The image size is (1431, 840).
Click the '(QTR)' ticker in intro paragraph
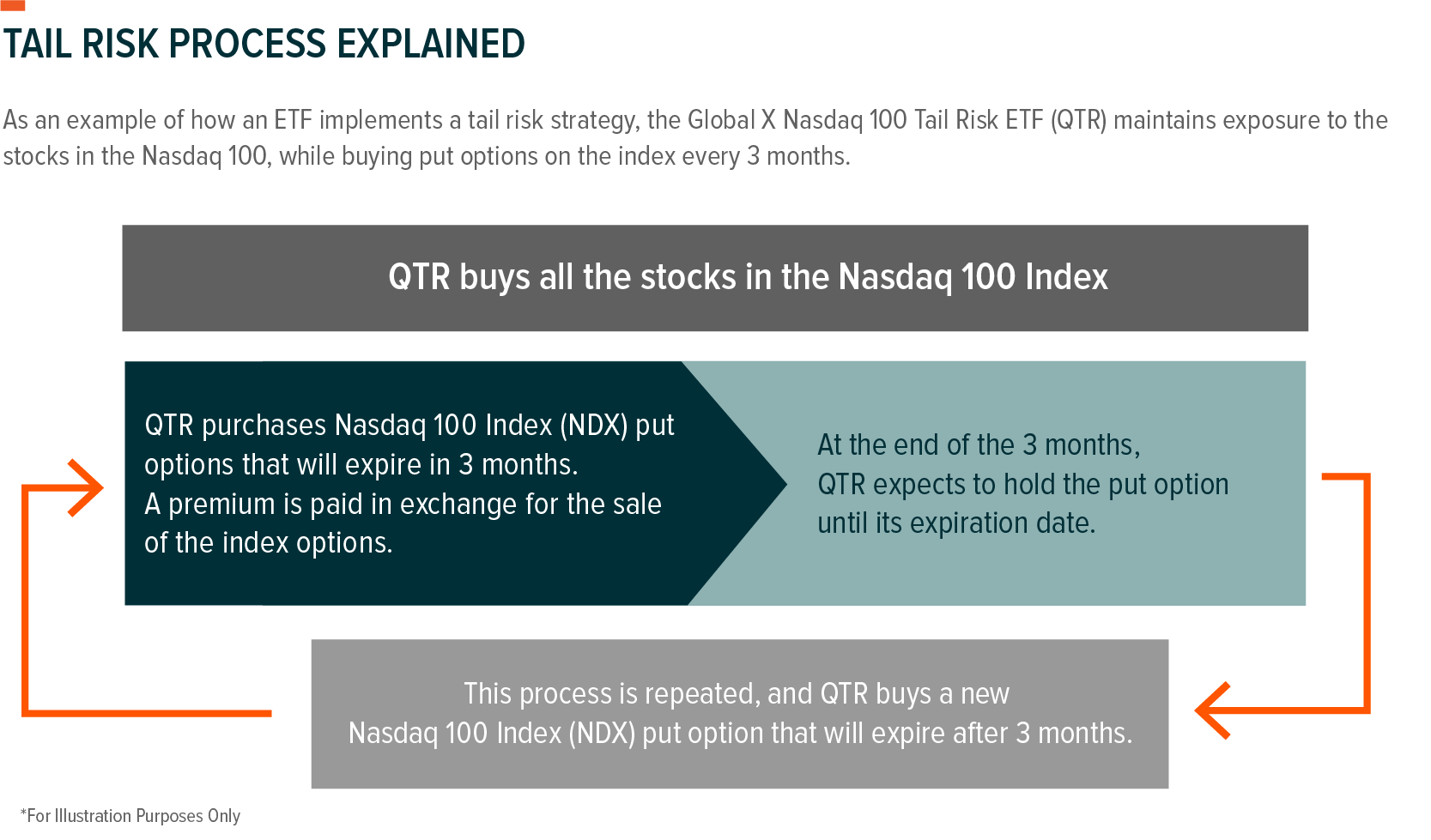tap(1078, 119)
